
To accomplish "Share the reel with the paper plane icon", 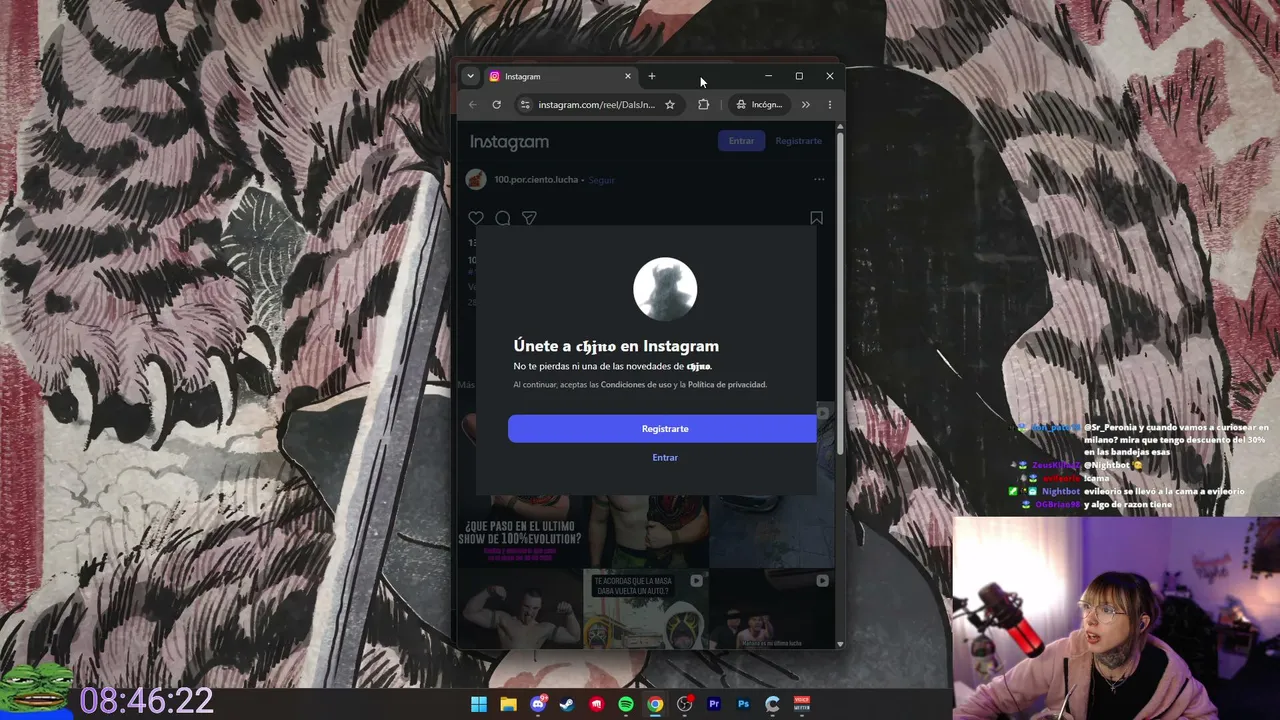I will (529, 218).
